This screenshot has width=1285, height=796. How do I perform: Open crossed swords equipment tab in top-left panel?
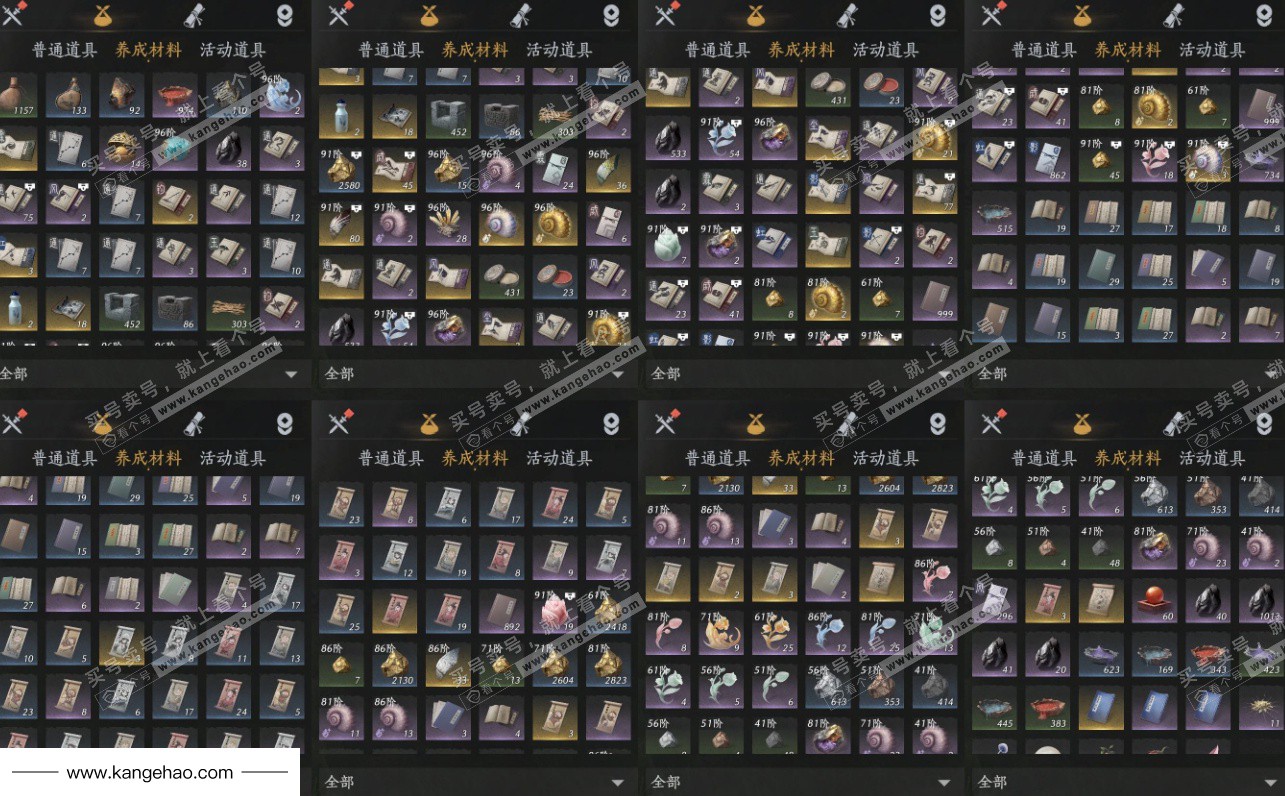[x=12, y=14]
